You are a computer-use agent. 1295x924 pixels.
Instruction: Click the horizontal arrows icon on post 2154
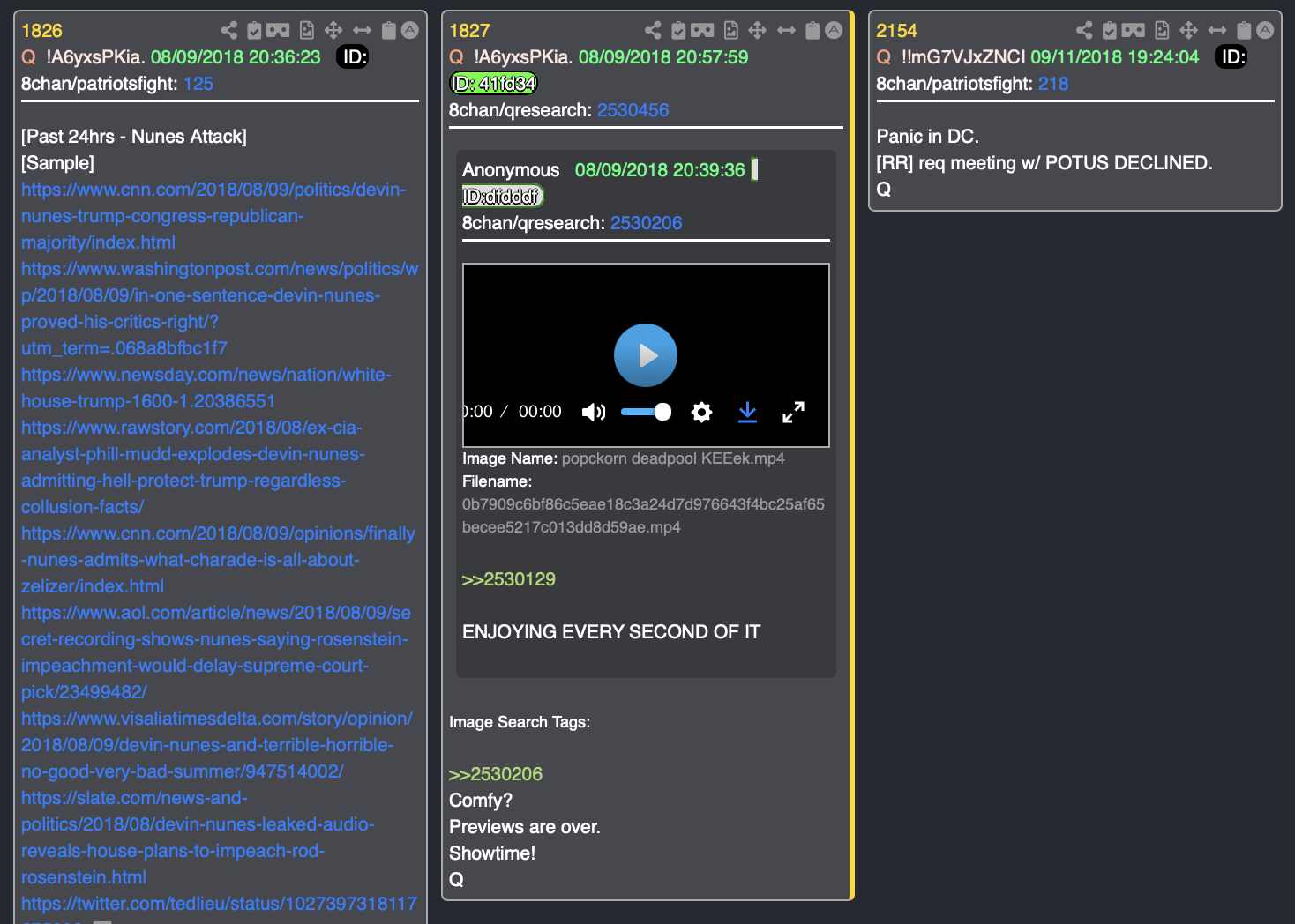pos(1217,31)
